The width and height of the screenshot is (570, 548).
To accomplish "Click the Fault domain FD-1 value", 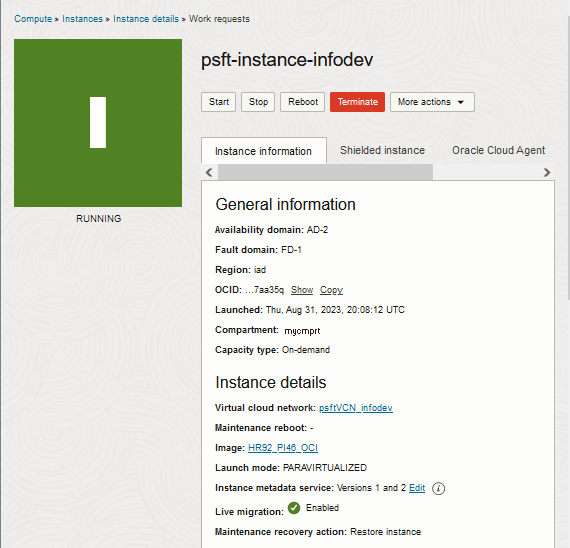I will click(291, 250).
